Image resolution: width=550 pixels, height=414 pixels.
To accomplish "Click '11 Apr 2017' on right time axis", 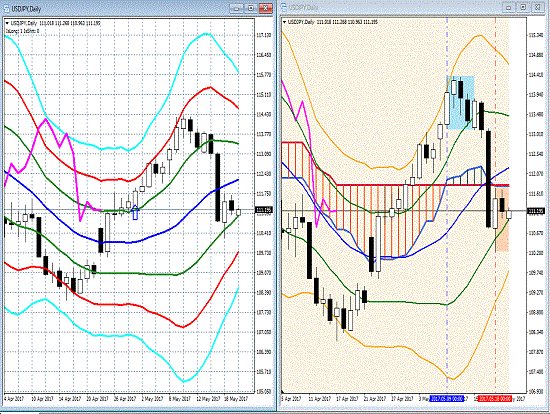I will [x=320, y=399].
